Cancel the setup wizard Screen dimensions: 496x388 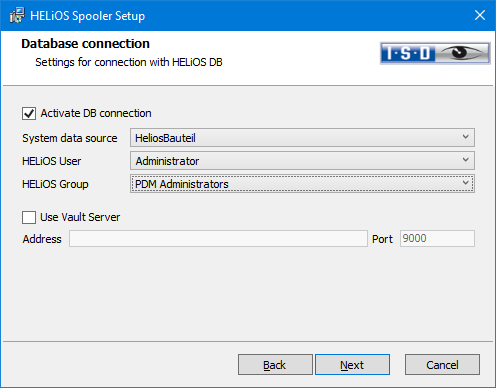click(442, 365)
